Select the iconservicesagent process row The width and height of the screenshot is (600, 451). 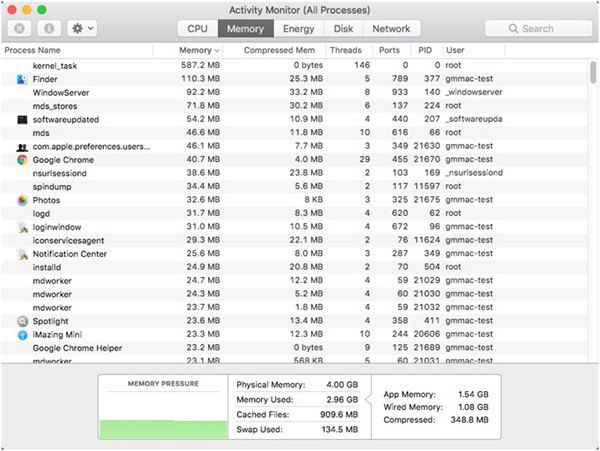(295, 240)
